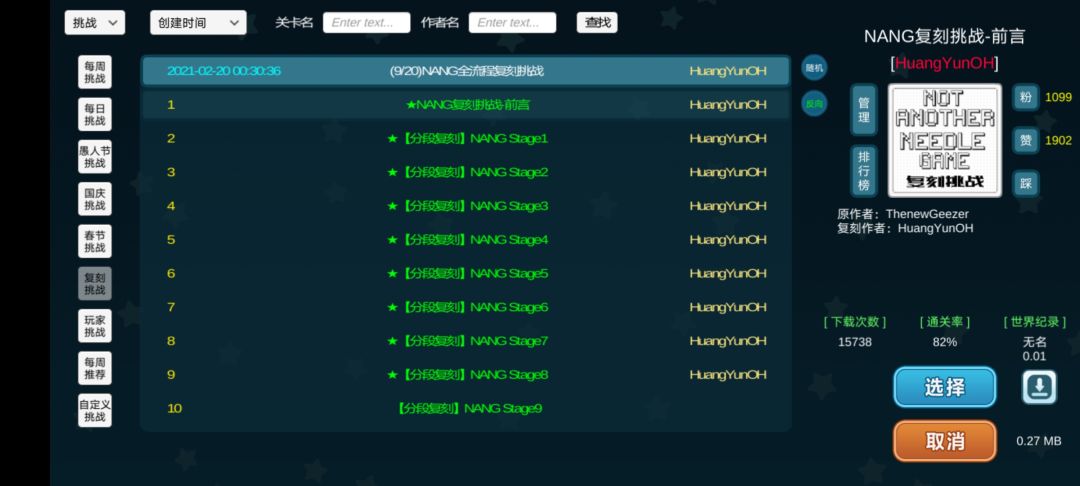
Task: Click the 查找 search button
Action: pos(597,23)
